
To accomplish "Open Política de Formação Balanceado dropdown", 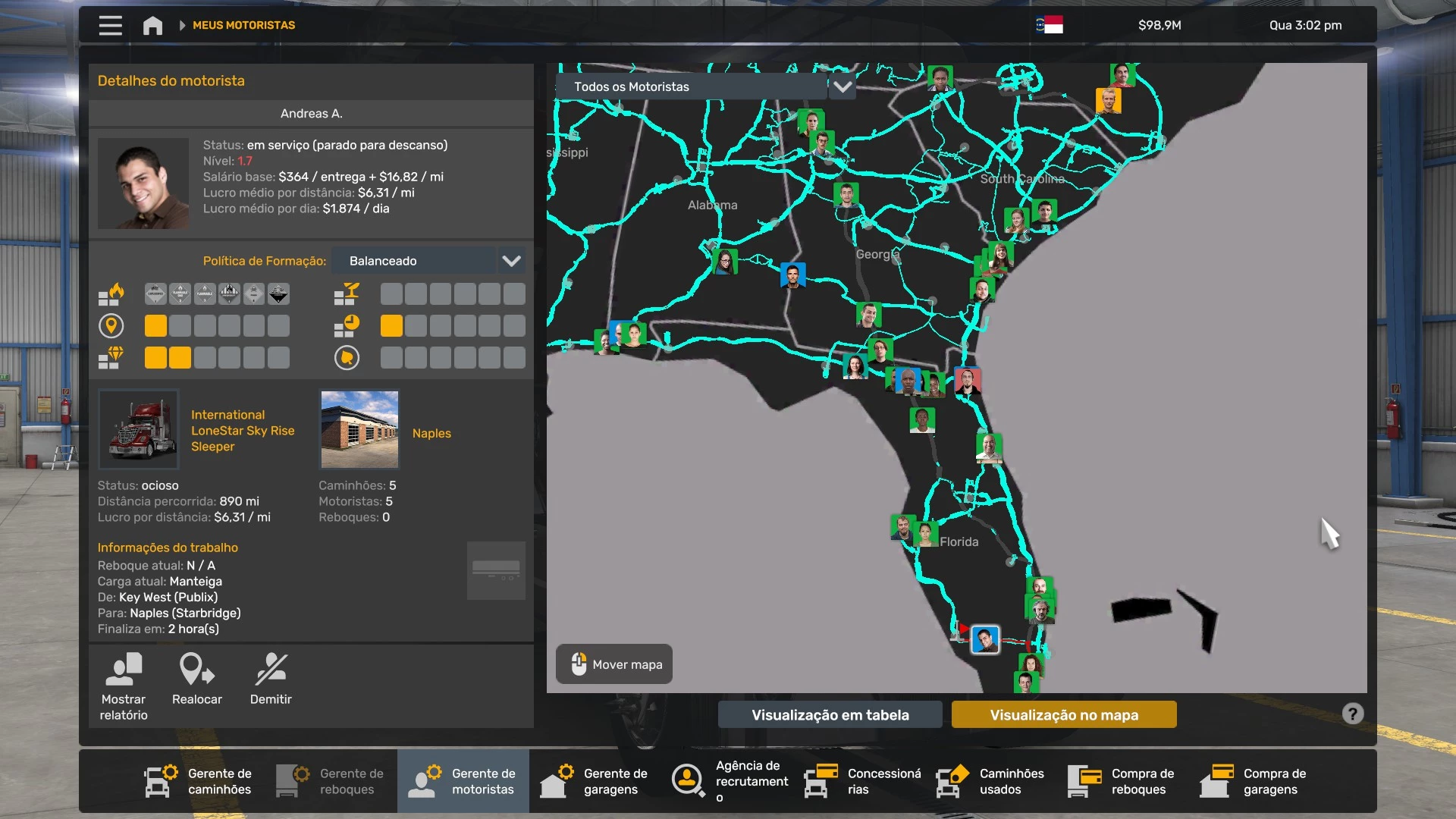I will [x=414, y=261].
